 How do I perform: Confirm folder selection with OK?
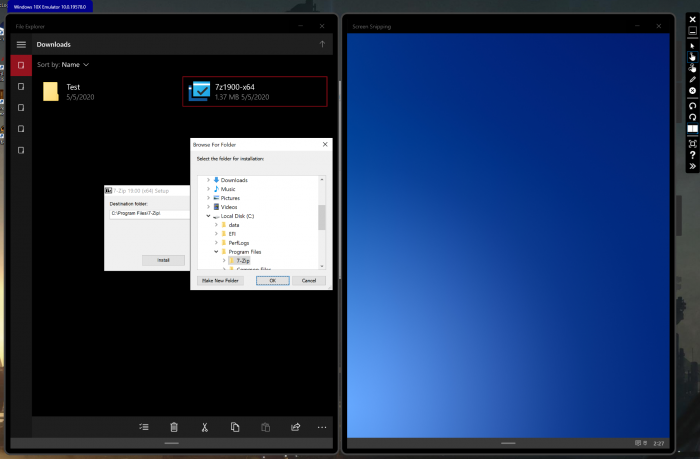(x=273, y=280)
